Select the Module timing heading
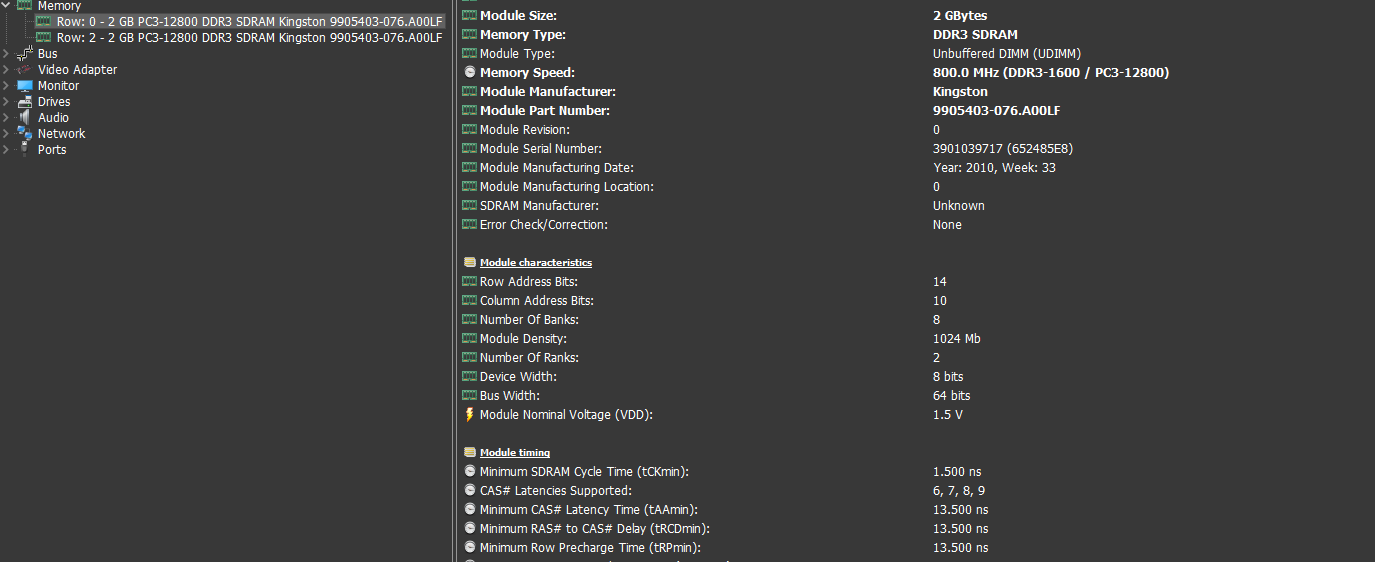Image resolution: width=1375 pixels, height=562 pixels. pyautogui.click(x=515, y=453)
